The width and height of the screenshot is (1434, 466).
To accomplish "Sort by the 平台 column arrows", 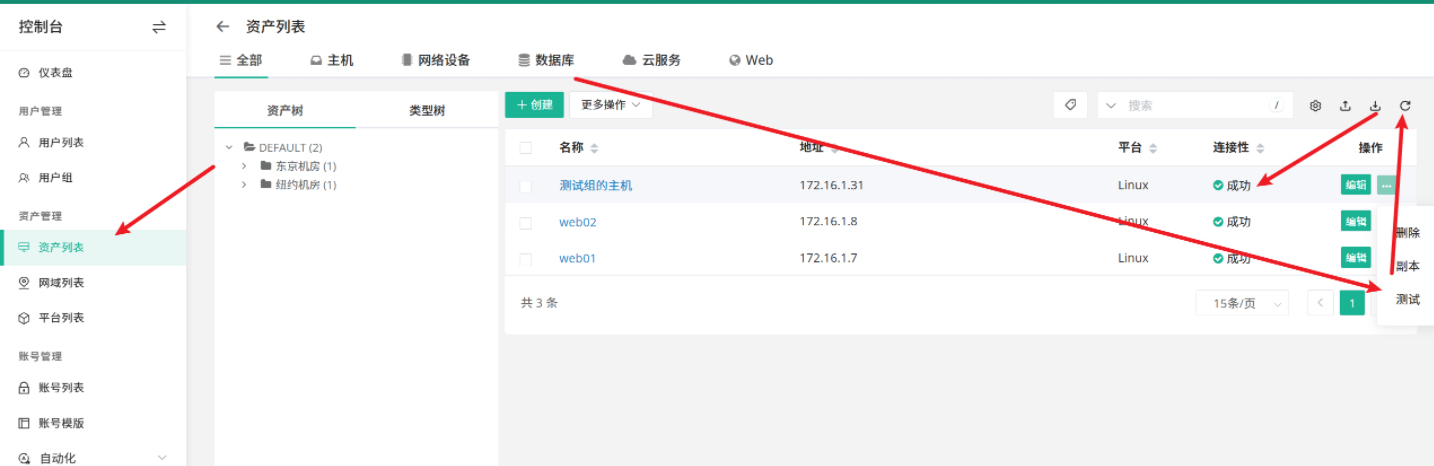I will 1153,148.
